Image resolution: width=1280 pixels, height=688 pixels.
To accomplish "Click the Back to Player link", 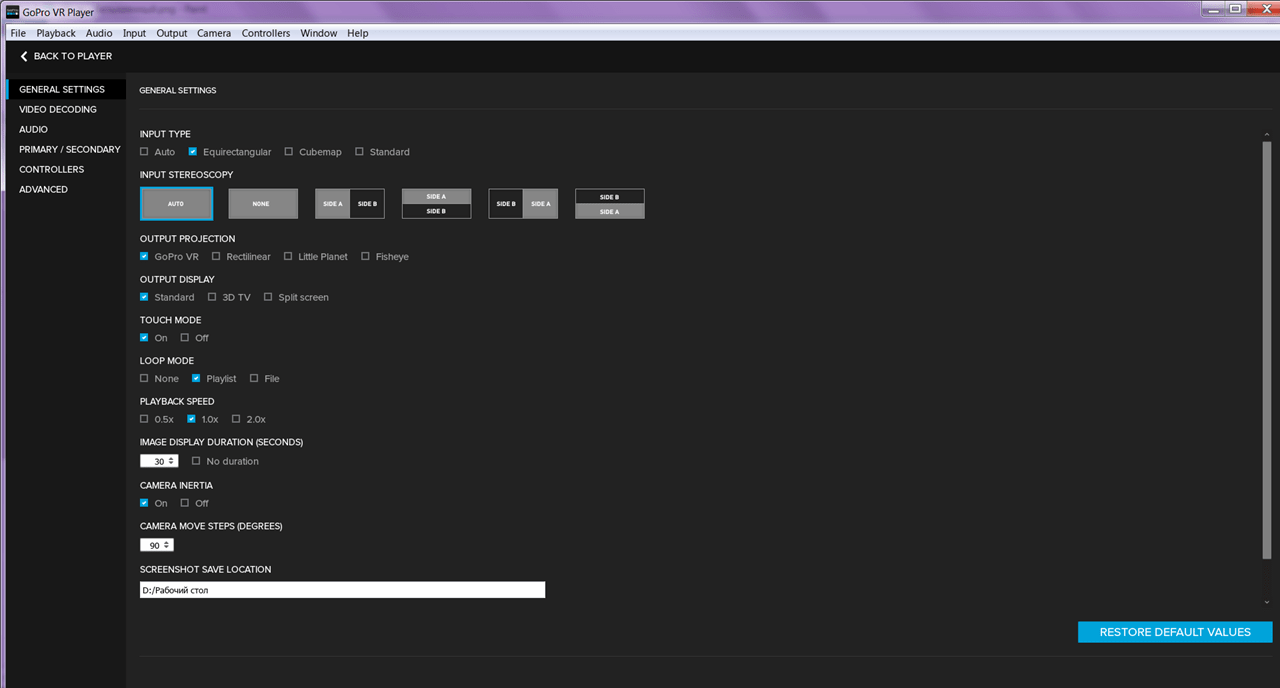I will click(73, 56).
